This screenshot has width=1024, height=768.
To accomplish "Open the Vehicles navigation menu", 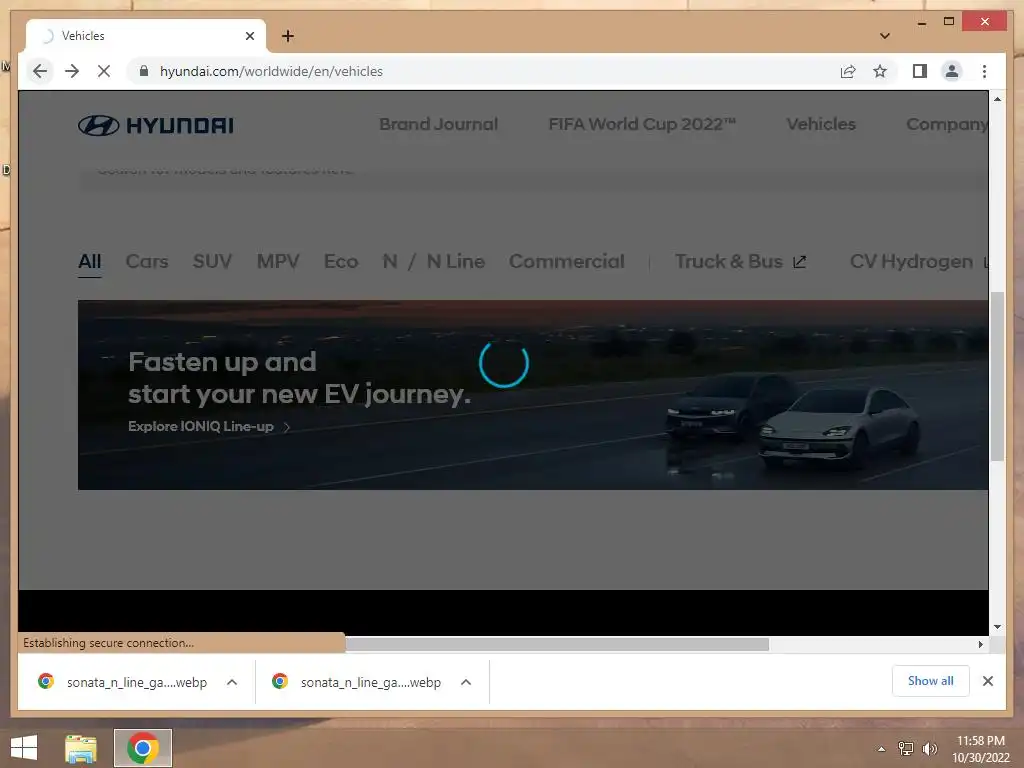I will [x=821, y=124].
